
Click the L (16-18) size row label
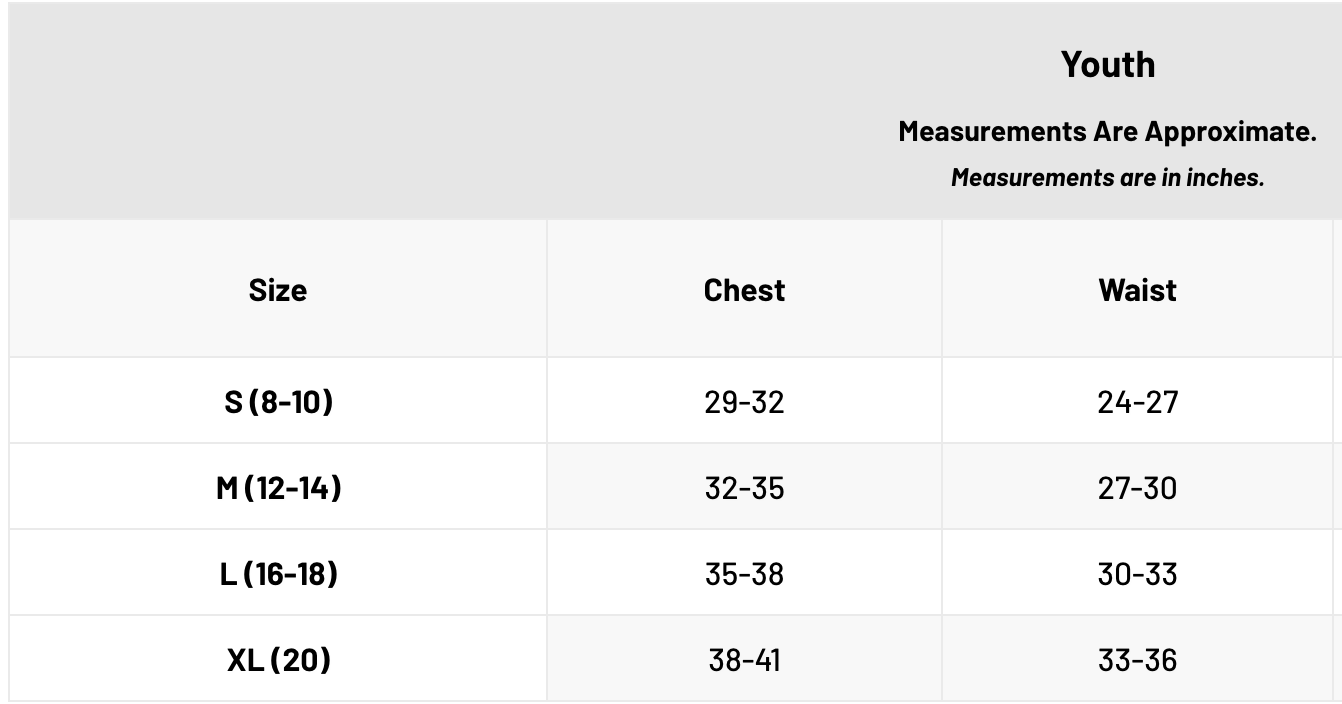click(x=278, y=574)
